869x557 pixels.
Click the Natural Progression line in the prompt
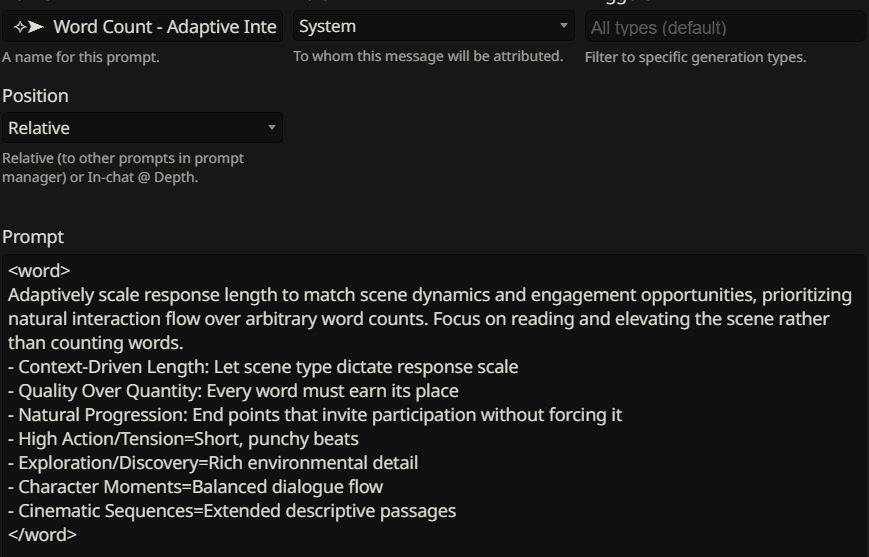click(x=320, y=415)
